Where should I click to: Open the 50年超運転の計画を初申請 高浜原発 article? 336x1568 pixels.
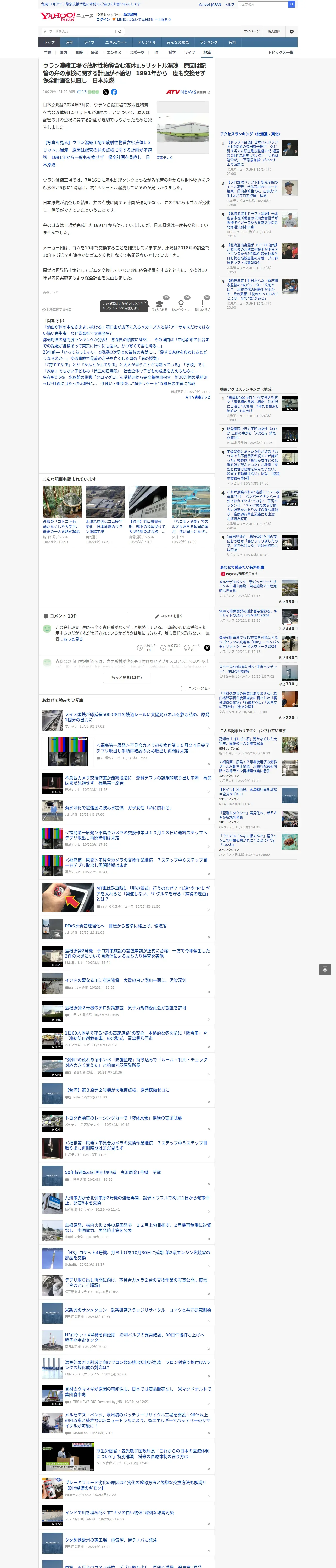tap(113, 1172)
